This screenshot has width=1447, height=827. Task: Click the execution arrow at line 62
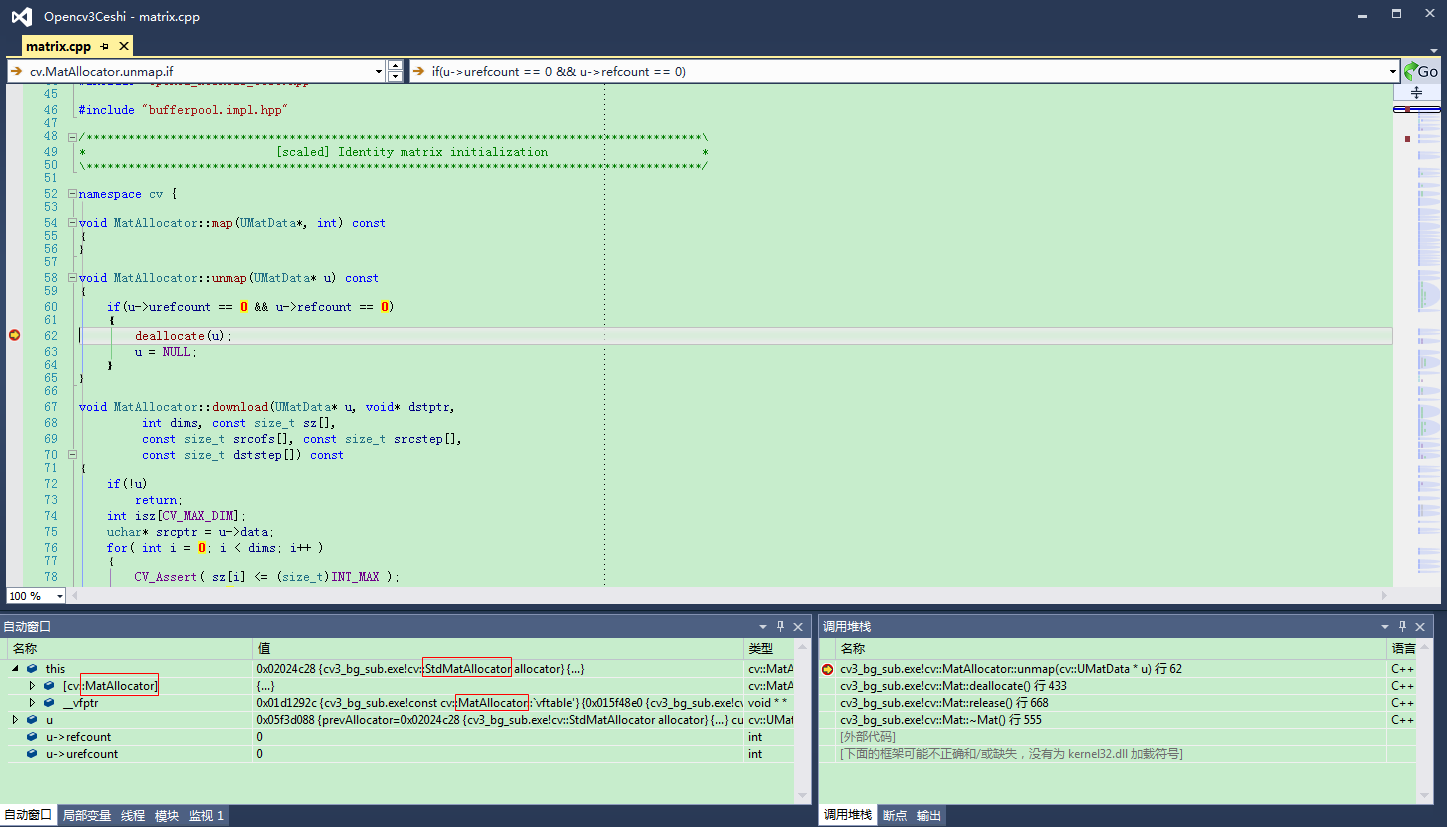pos(14,336)
